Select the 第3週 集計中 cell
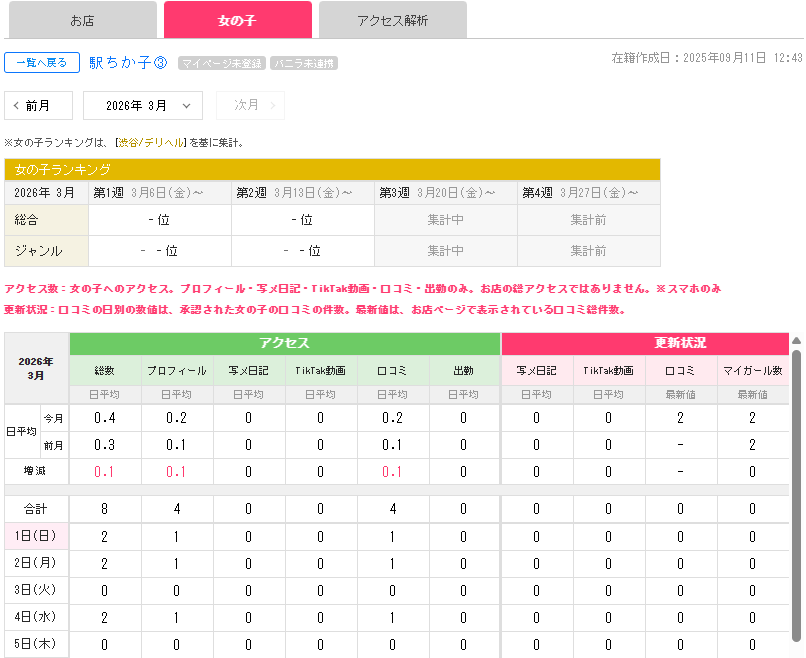The image size is (806, 658). tap(446, 218)
